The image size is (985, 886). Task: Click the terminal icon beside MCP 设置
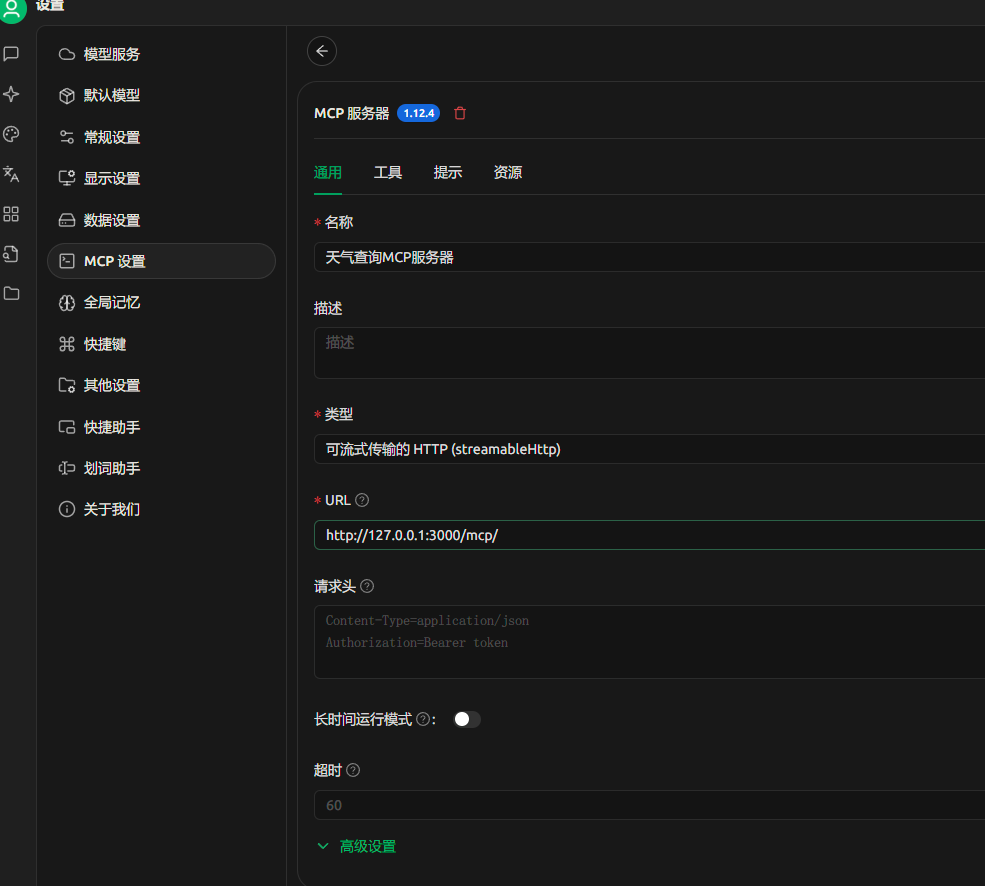[x=67, y=261]
